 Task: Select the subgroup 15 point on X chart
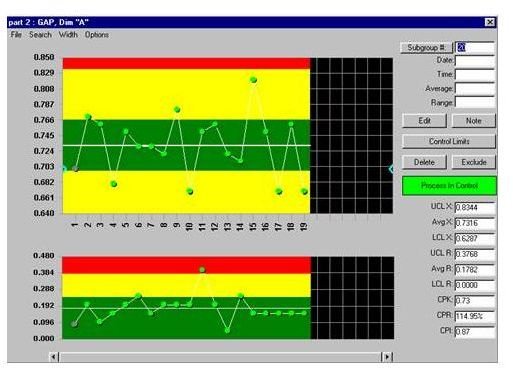click(253, 80)
